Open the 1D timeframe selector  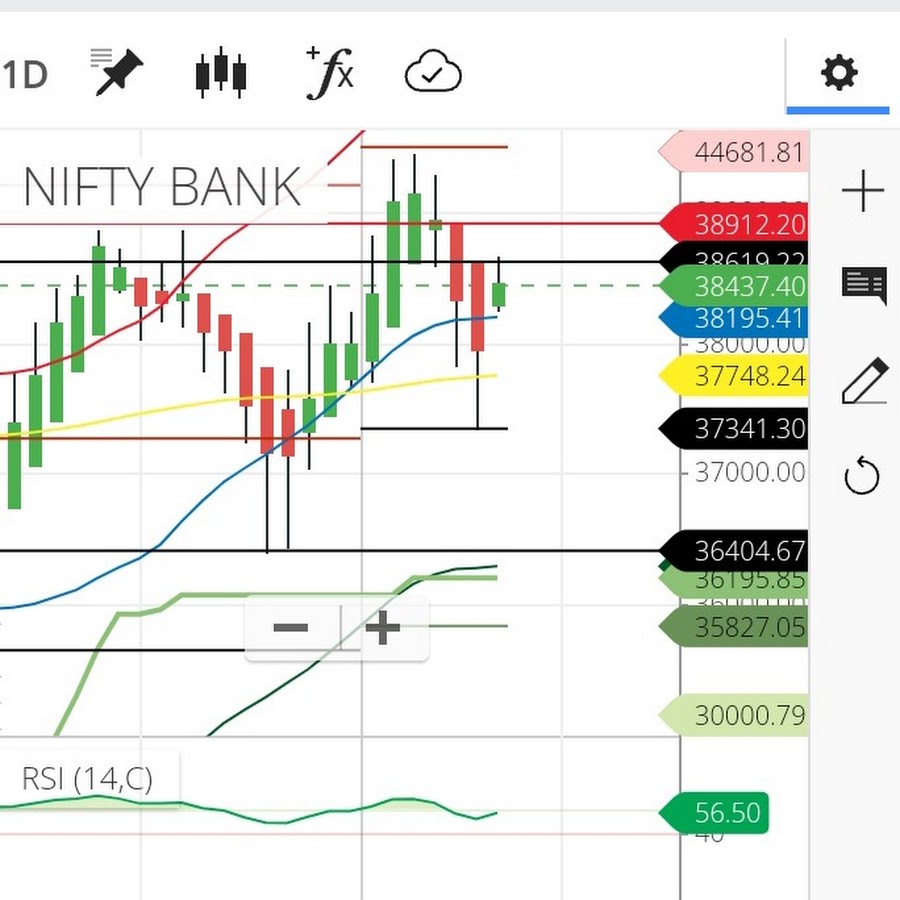point(24,75)
